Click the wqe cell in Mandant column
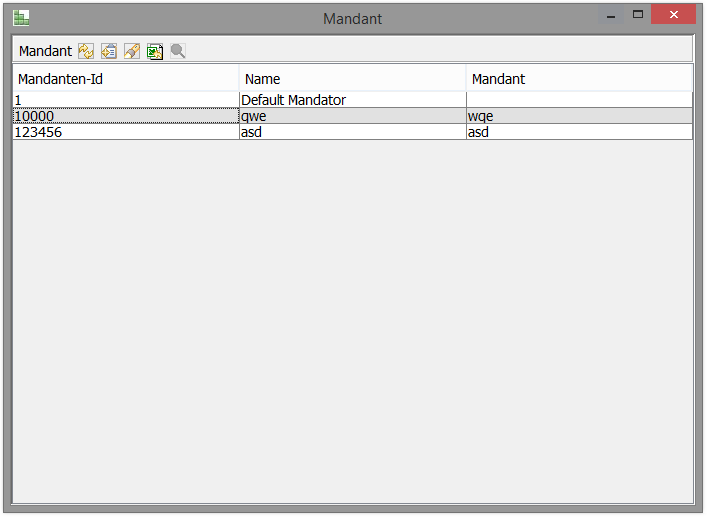 coord(579,116)
